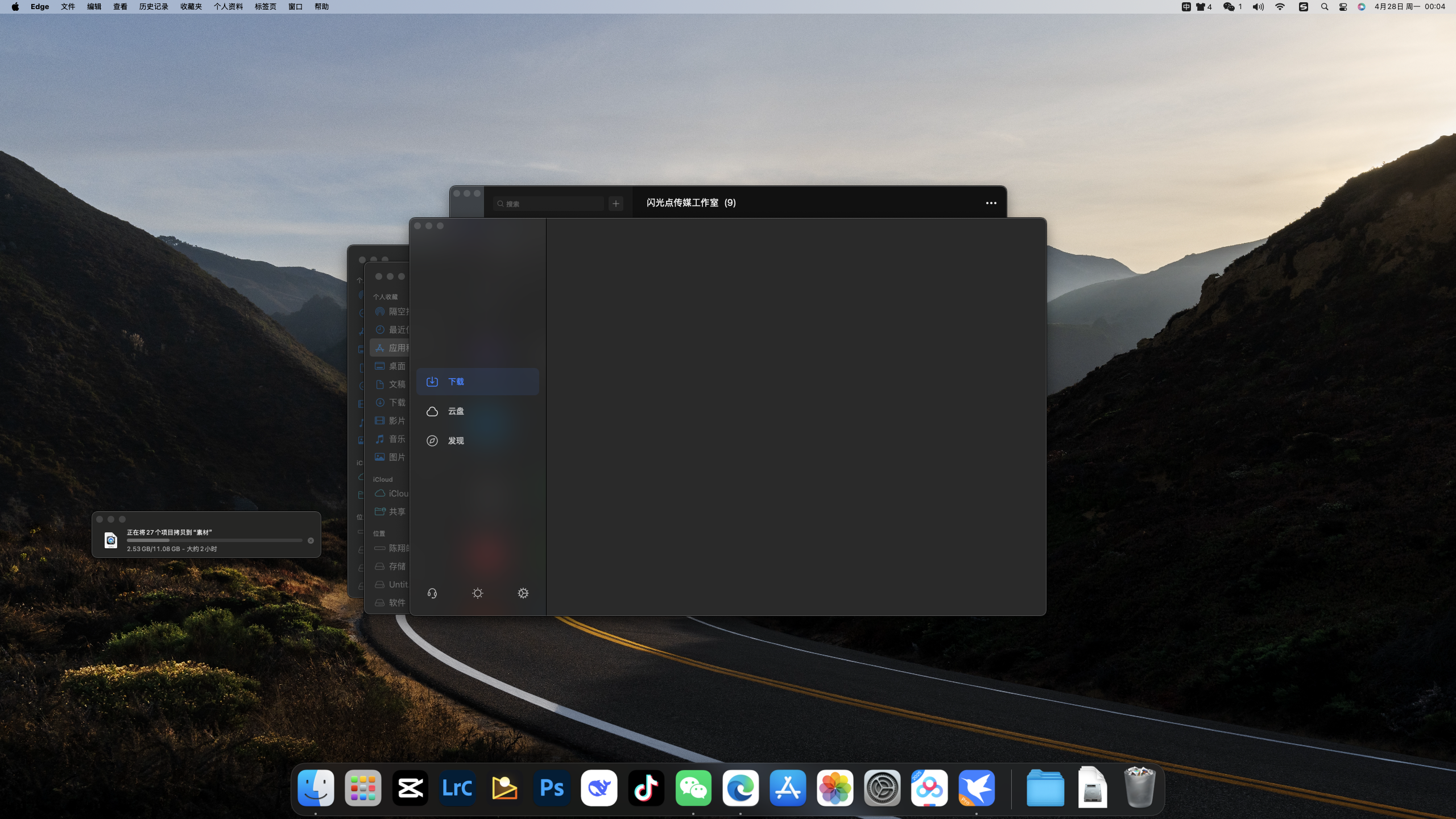Toggle the Control Center menu bar icon
This screenshot has width=1456, height=819.
(x=1343, y=7)
